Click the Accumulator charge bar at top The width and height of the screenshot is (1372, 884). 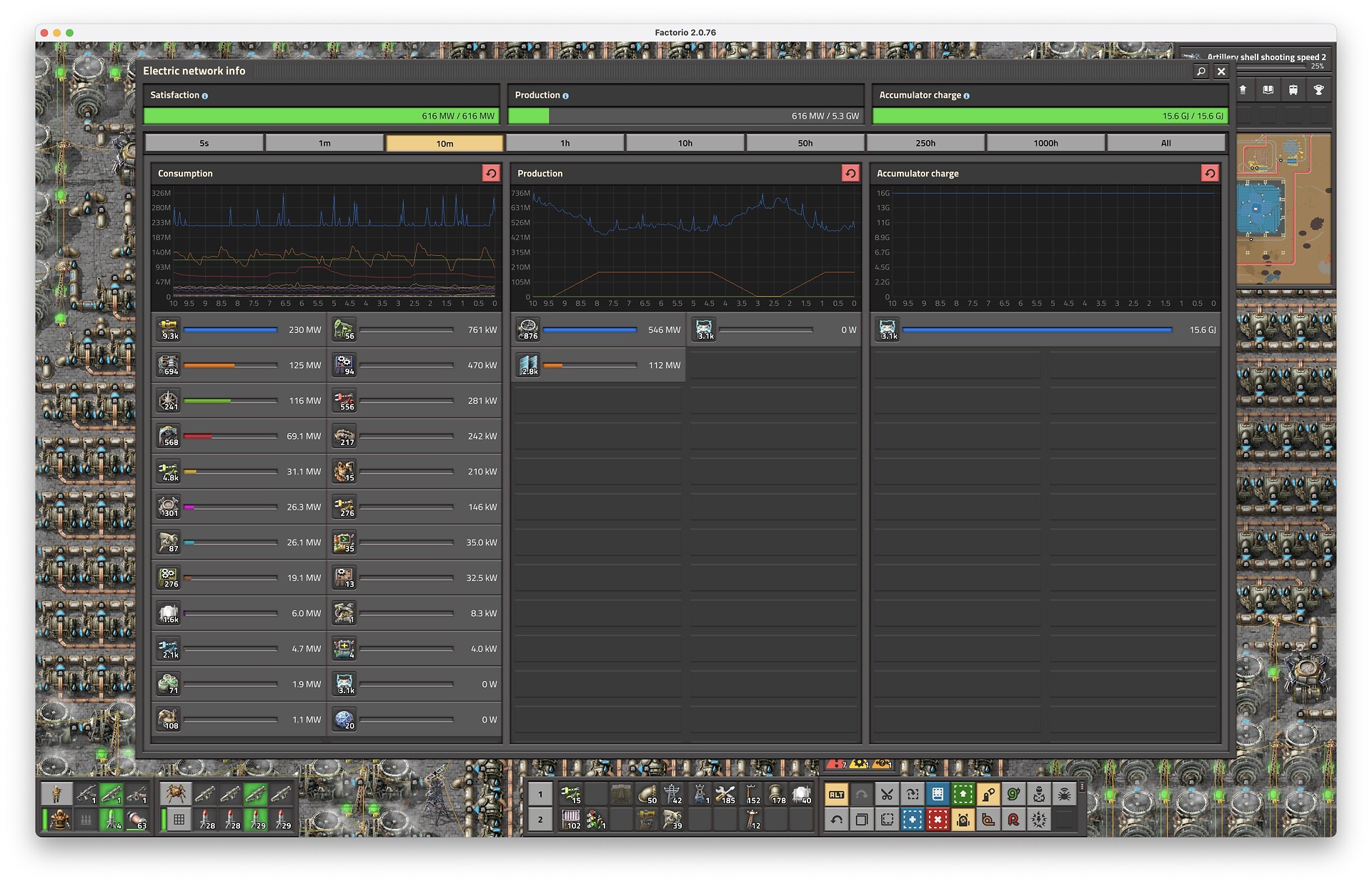1050,116
